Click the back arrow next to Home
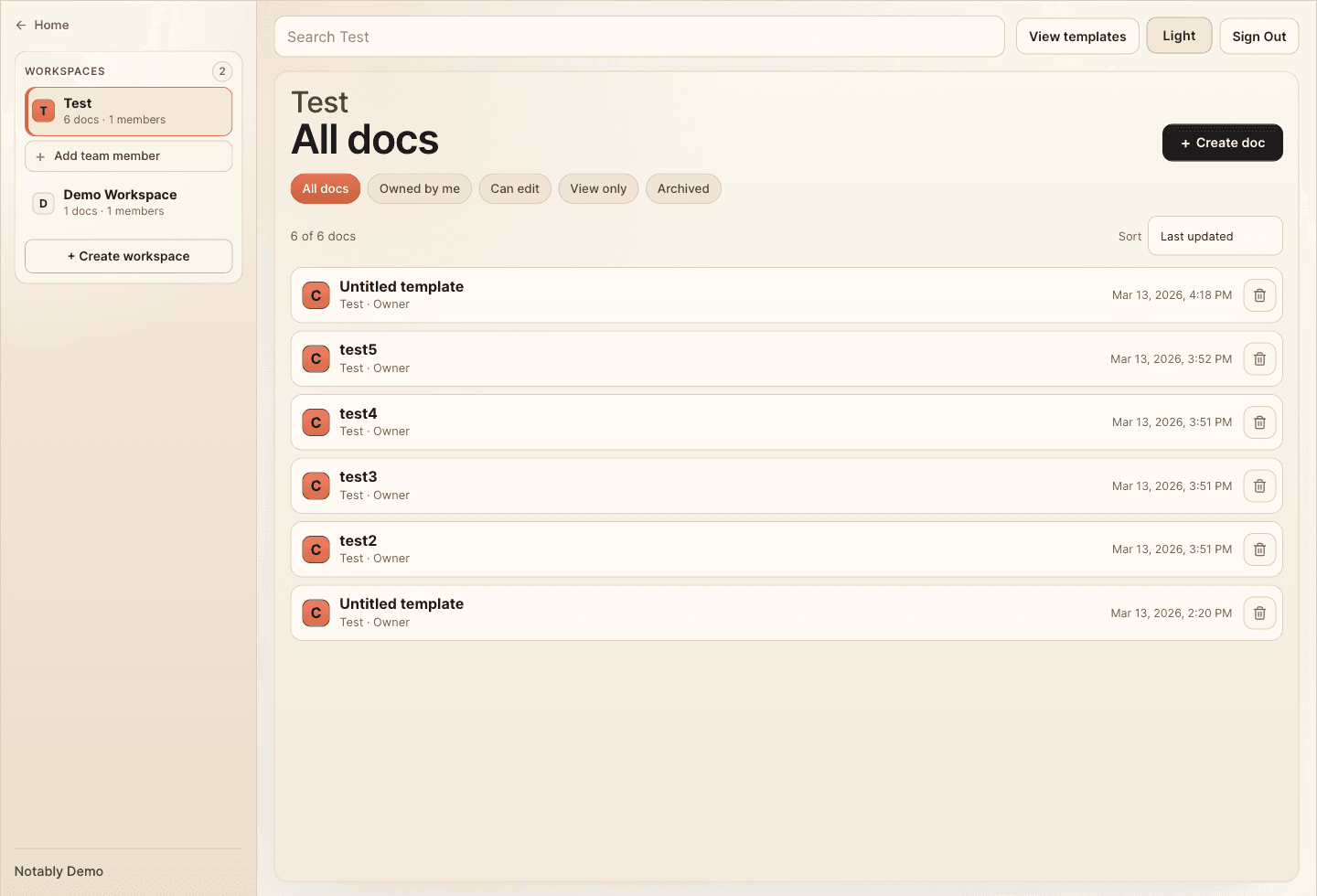The image size is (1317, 896). click(x=19, y=25)
